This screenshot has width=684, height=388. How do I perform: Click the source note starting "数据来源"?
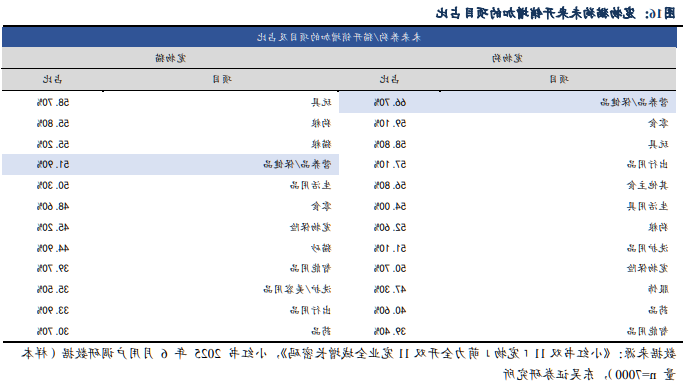click(349, 364)
